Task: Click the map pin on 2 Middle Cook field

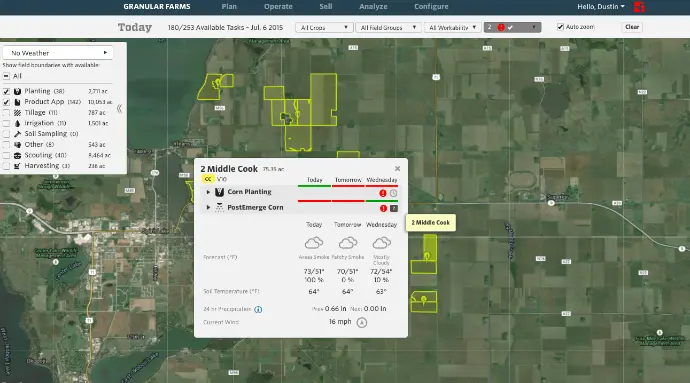Action: [x=426, y=256]
